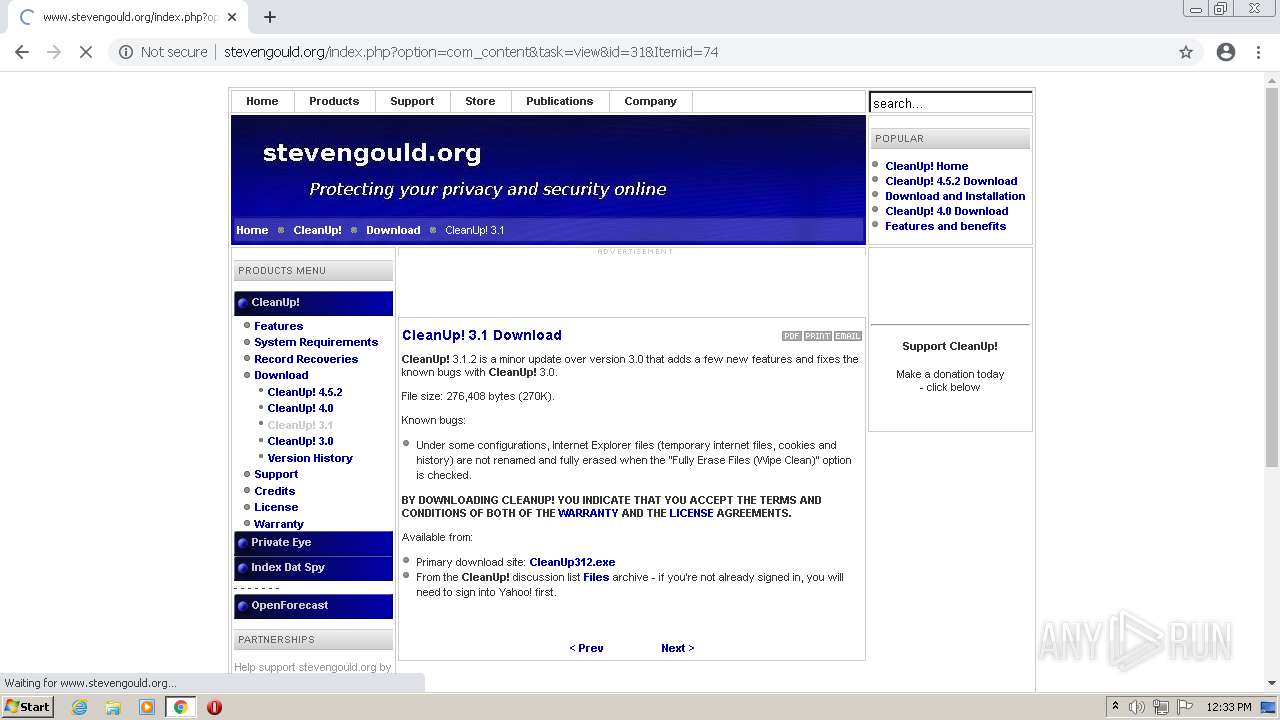Open Publications menu item
The width and height of the screenshot is (1280, 720).
coord(560,101)
